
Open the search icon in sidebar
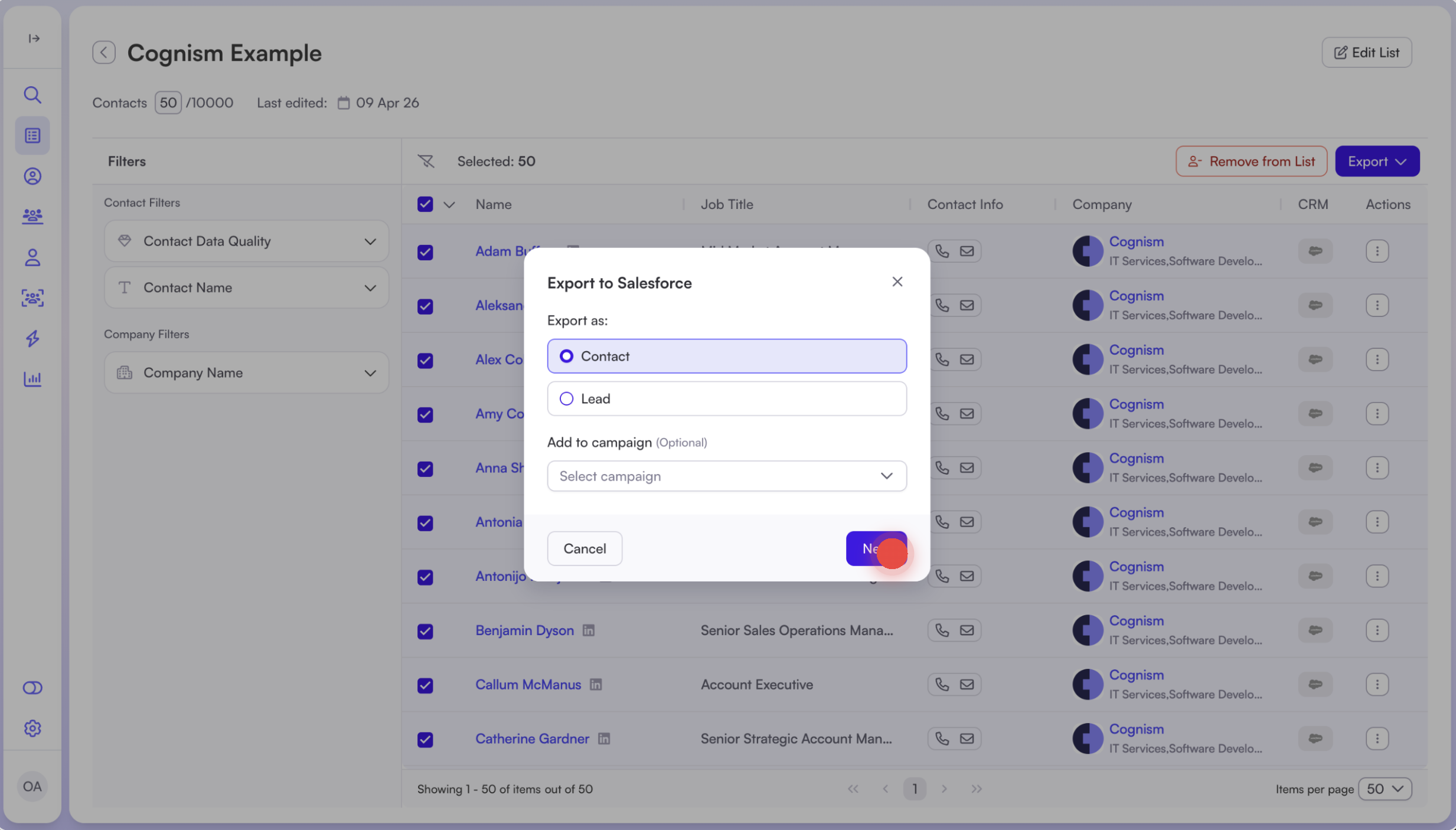pyautogui.click(x=32, y=94)
